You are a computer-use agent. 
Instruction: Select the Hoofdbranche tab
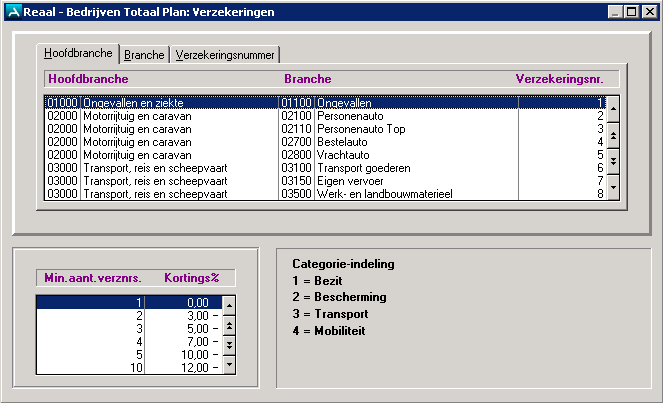[x=78, y=54]
